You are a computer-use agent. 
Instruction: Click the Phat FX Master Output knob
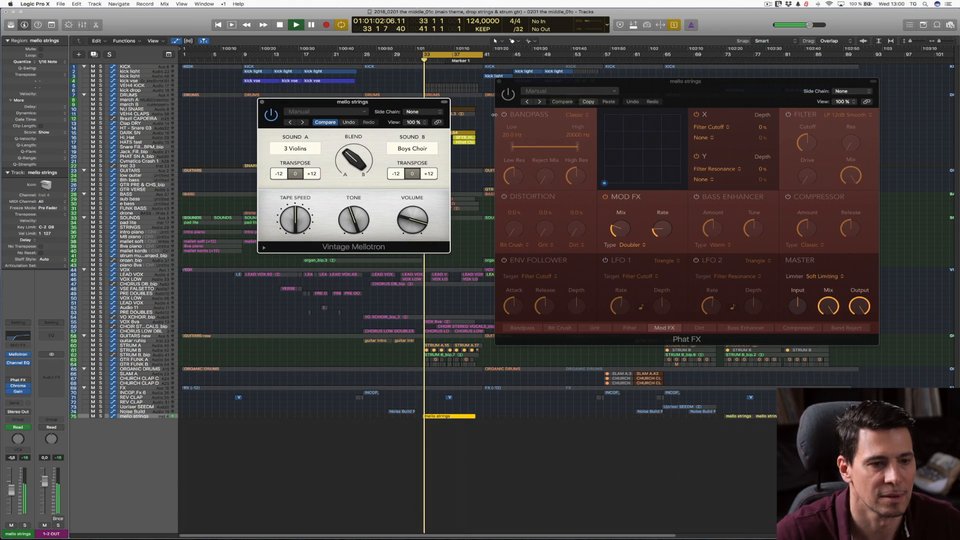click(x=859, y=306)
